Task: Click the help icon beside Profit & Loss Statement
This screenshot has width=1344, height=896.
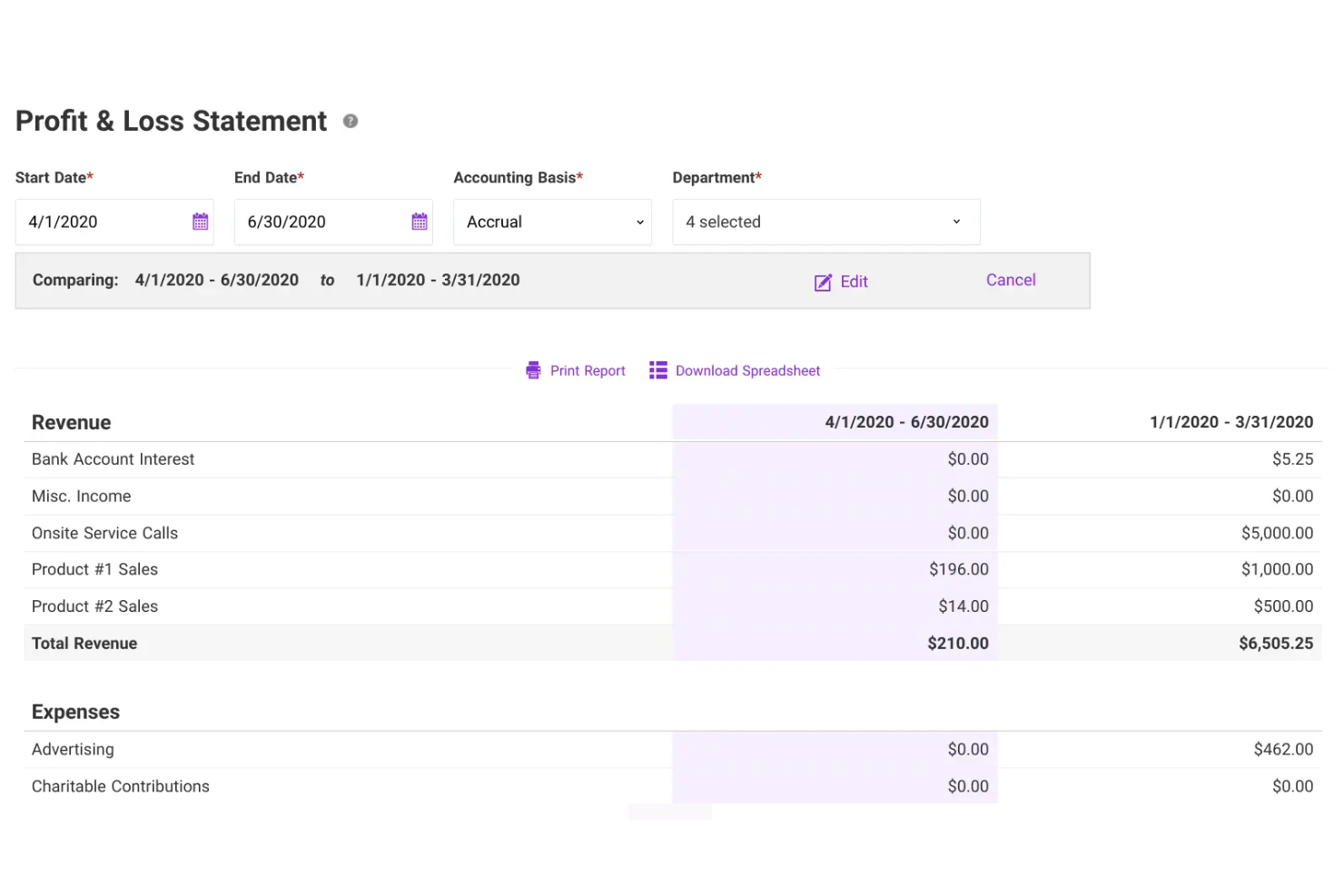Action: click(351, 120)
